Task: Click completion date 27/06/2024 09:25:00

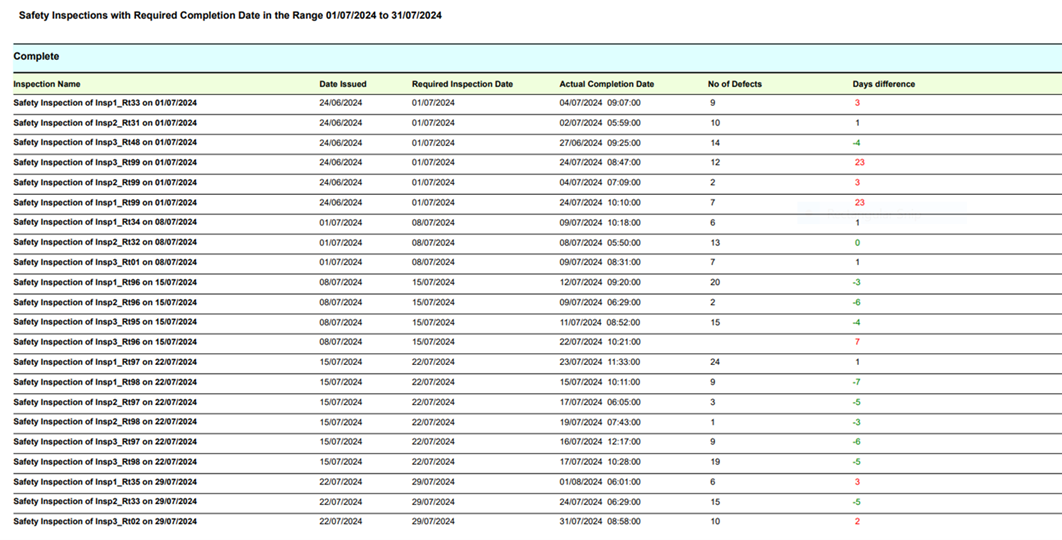Action: pyautogui.click(x=600, y=143)
